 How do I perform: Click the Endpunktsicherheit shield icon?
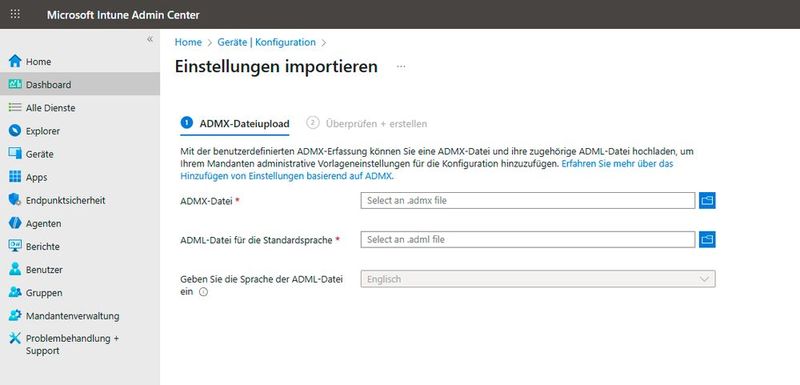[15, 200]
